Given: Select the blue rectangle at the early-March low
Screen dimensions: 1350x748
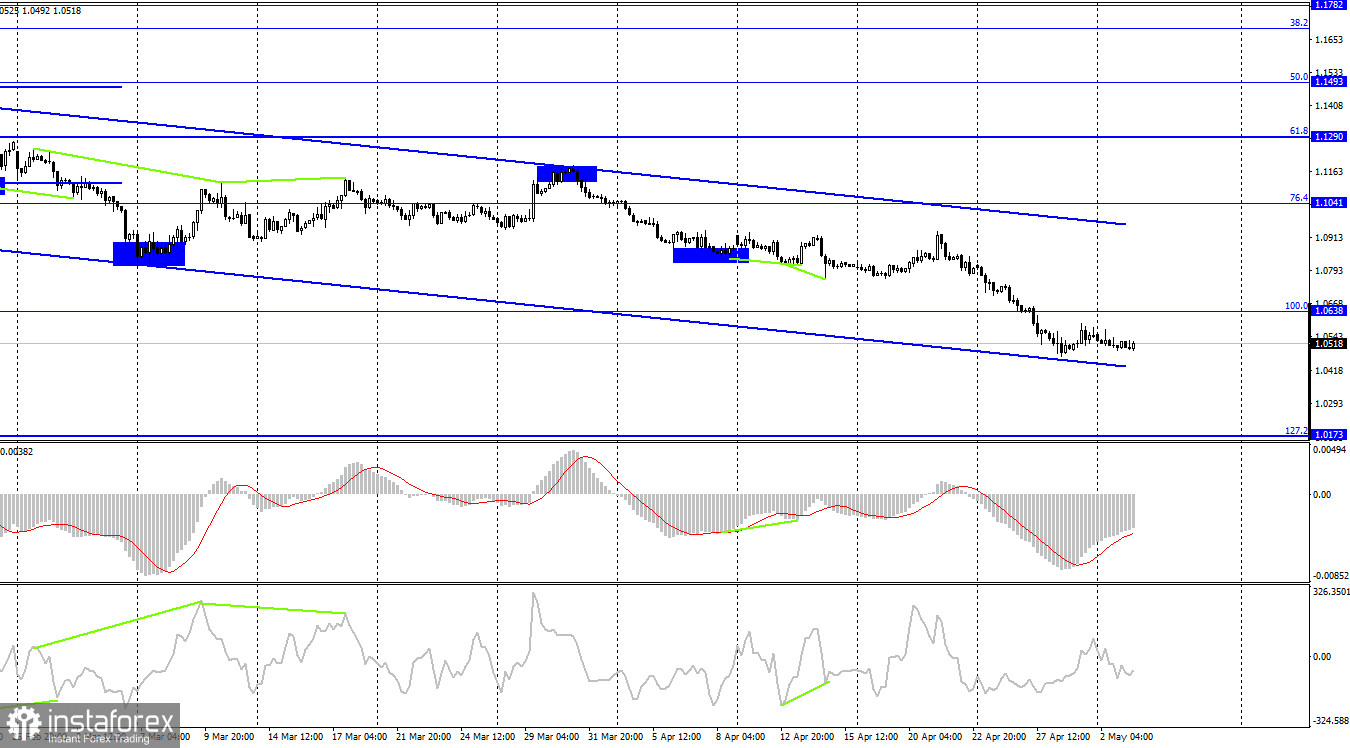Looking at the screenshot, I should pos(149,254).
